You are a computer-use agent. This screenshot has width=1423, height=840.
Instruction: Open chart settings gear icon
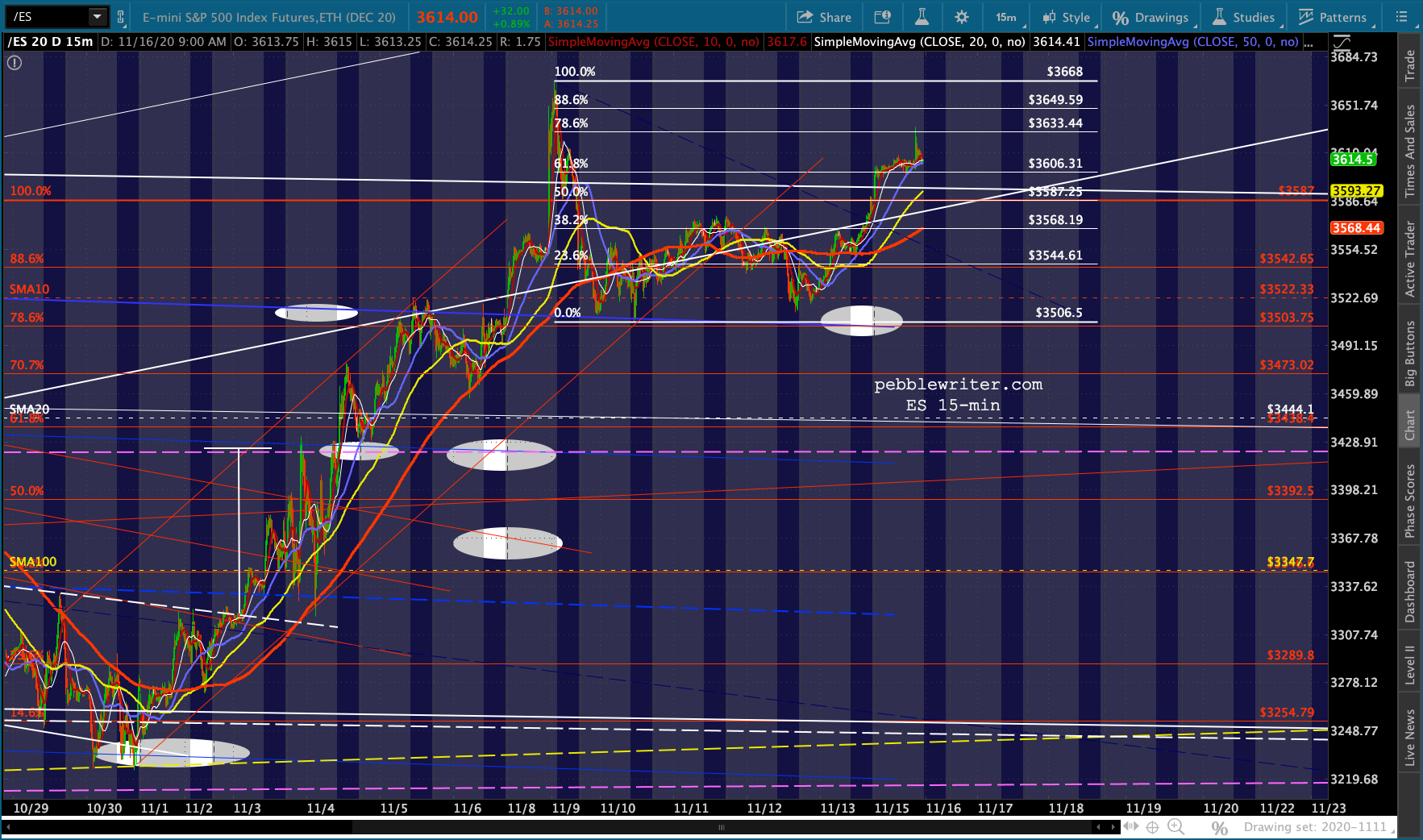962,17
